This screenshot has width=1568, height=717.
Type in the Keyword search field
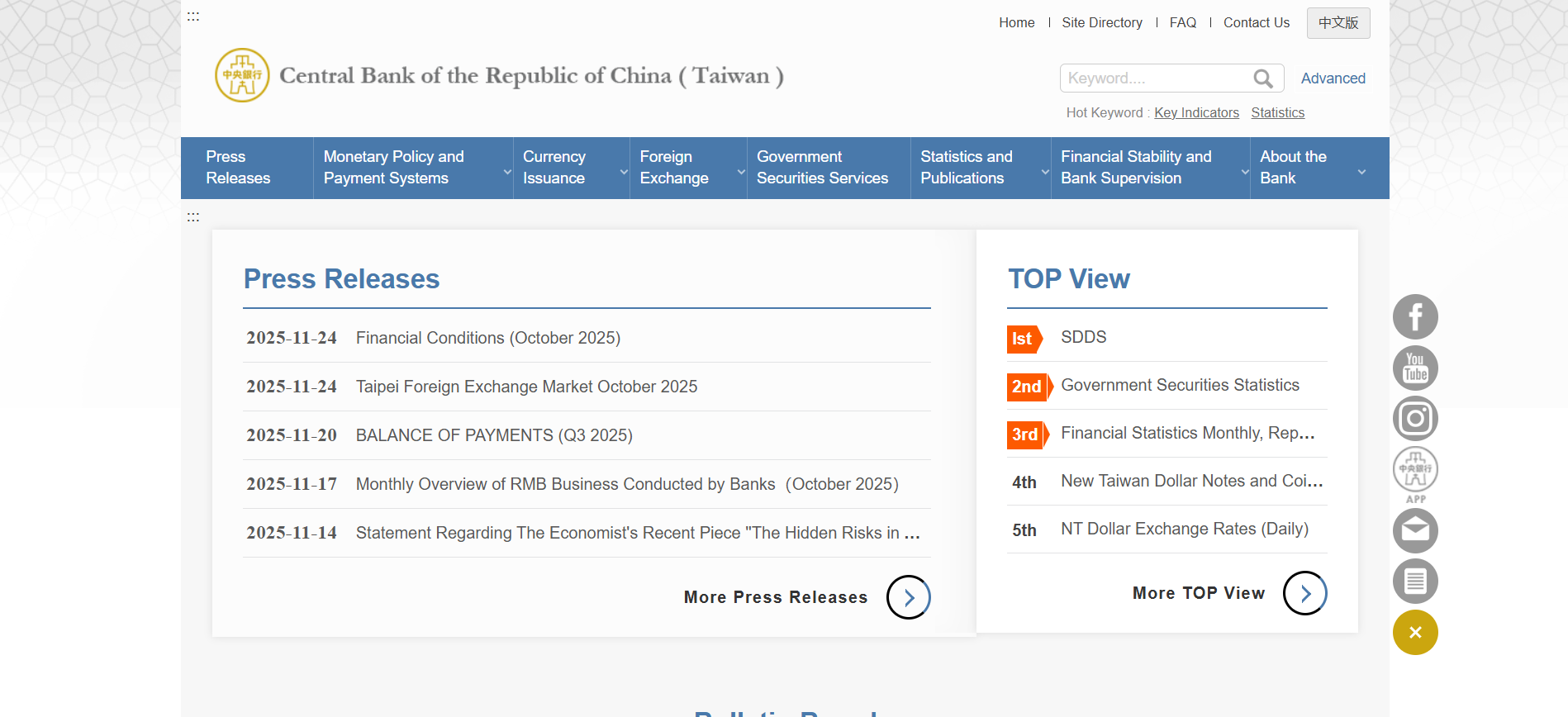pyautogui.click(x=1155, y=78)
